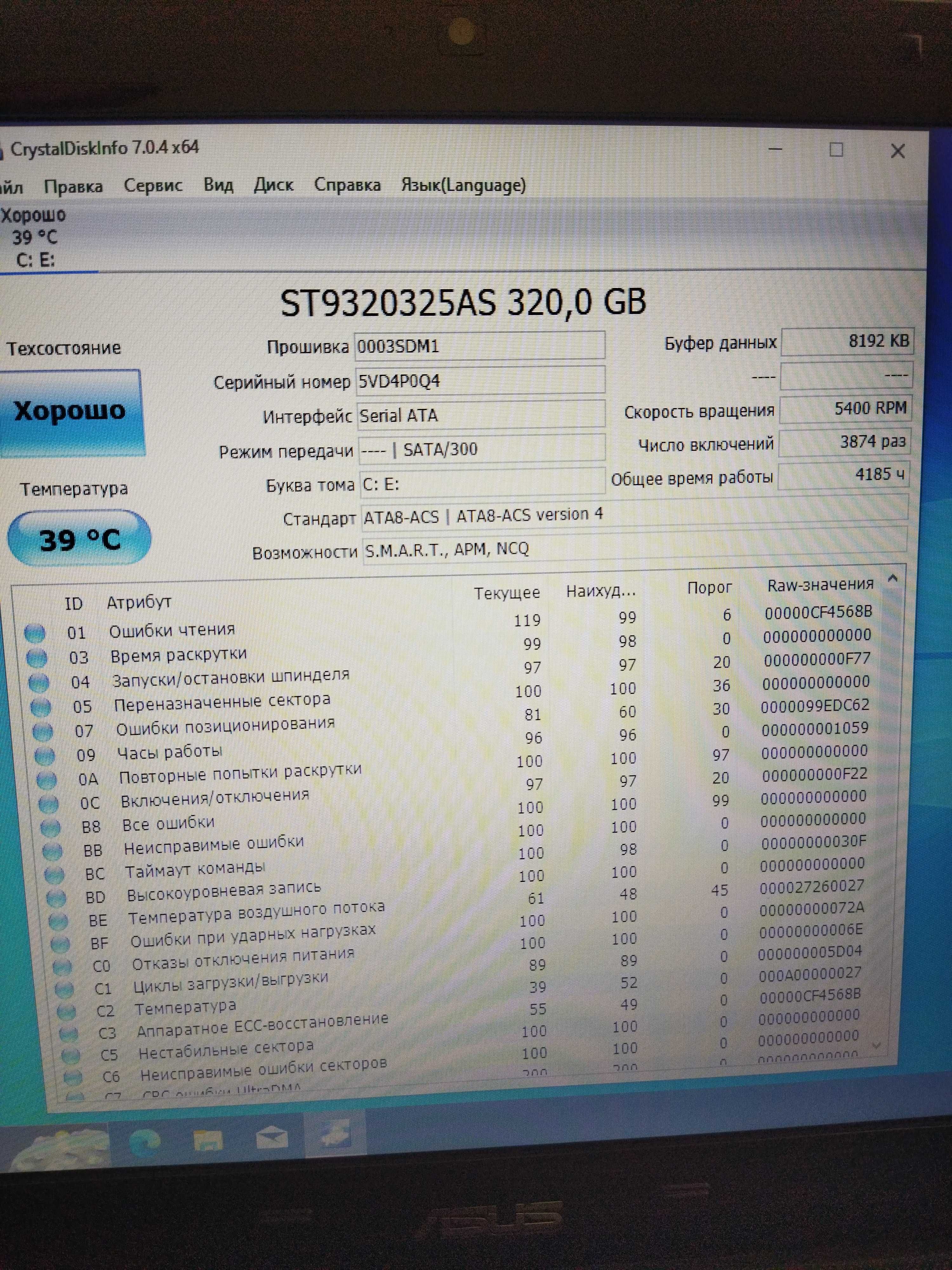Click raw value 000027260027
The image size is (952, 1270).
(812, 887)
